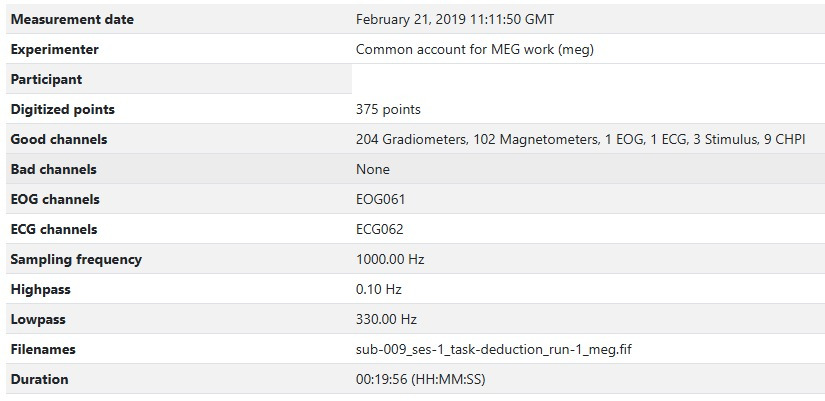Viewport: 825px width, 401px height.
Task: Select the 204 Gradiometers channel list text
Action: coord(580,139)
